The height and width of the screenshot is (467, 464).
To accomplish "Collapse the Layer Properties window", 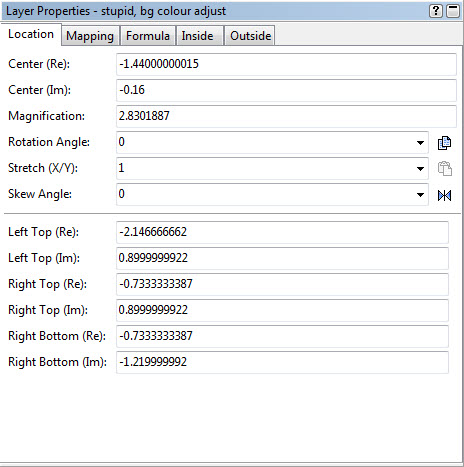I will (453, 11).
